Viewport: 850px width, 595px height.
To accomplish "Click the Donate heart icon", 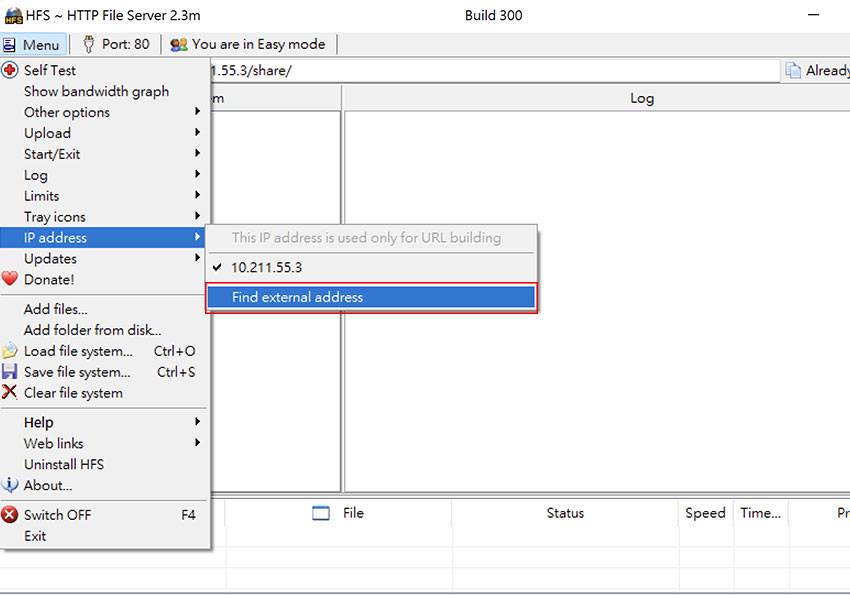I will (x=10, y=280).
